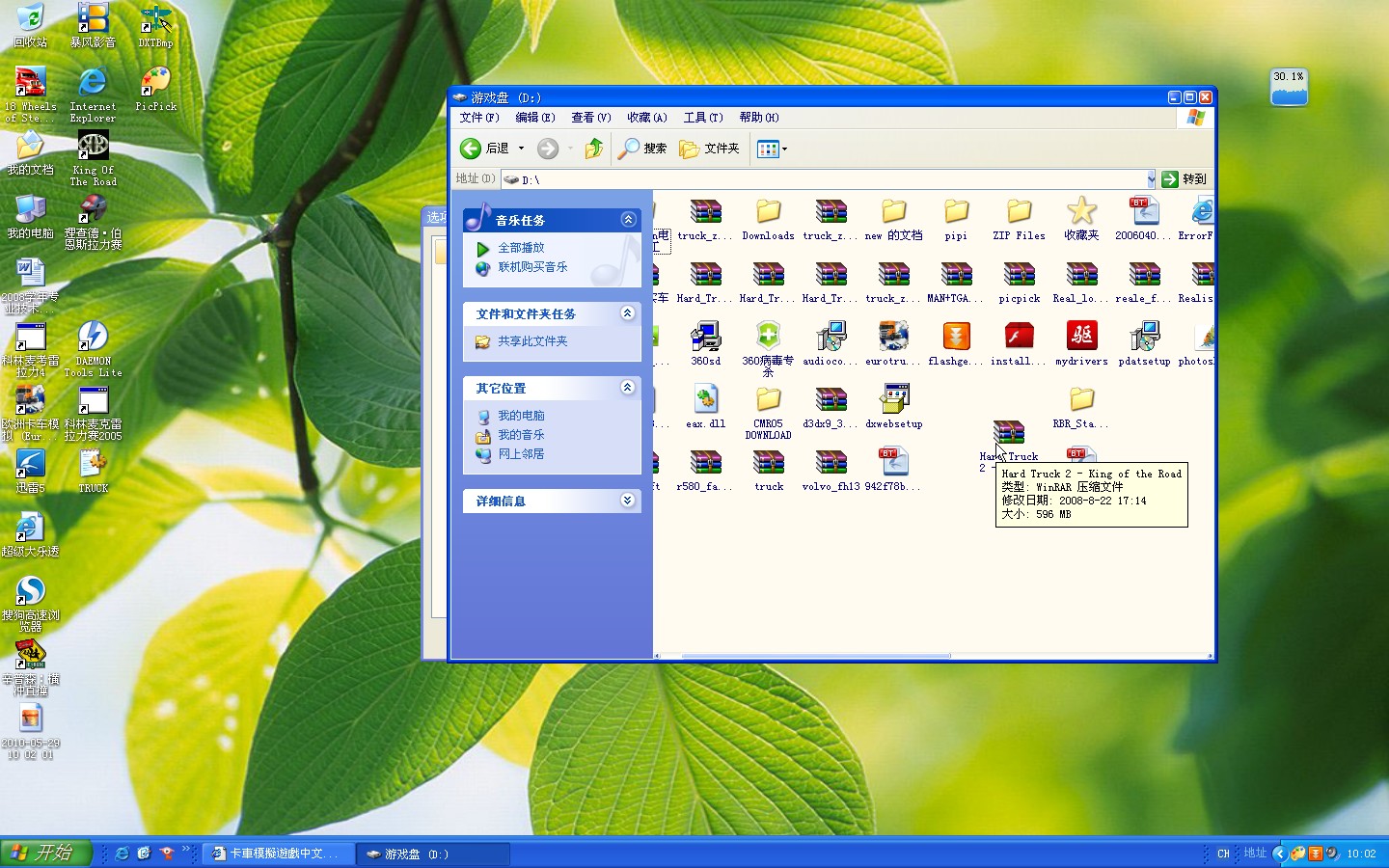Click the horizontal scrollbar in file pane
The height and width of the screenshot is (868, 1389).
[815, 656]
